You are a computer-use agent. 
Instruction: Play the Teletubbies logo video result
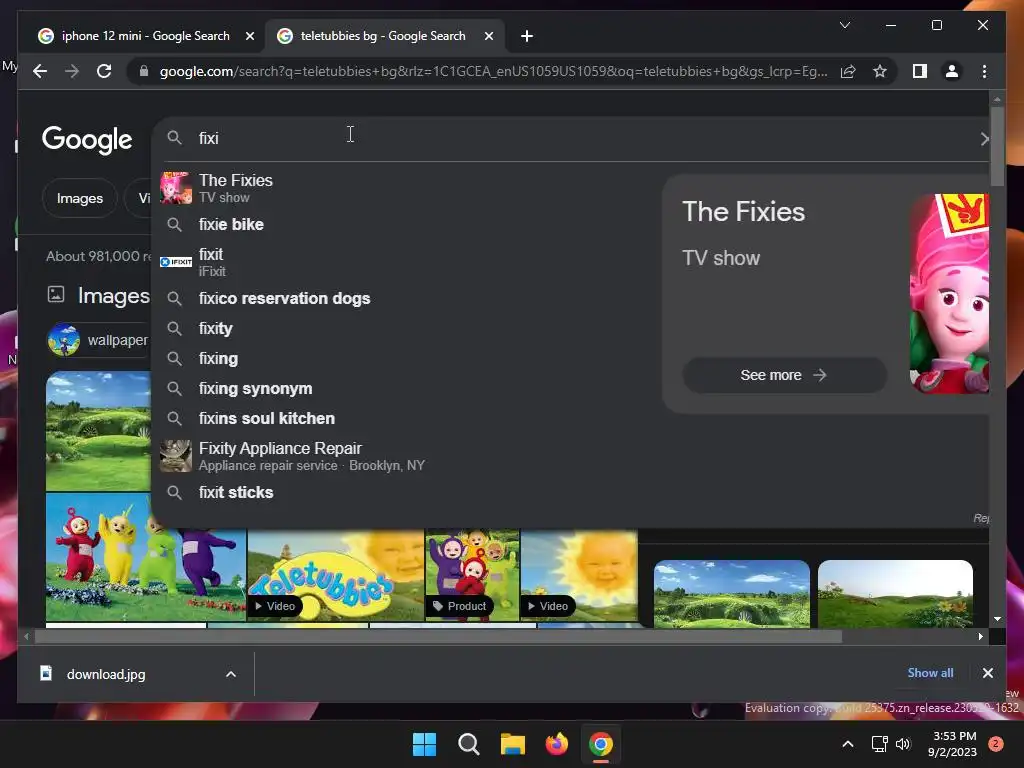coord(336,575)
